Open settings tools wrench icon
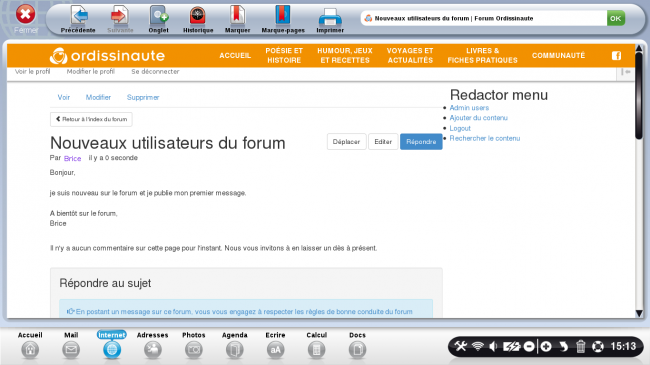The image size is (650, 365). 461,346
